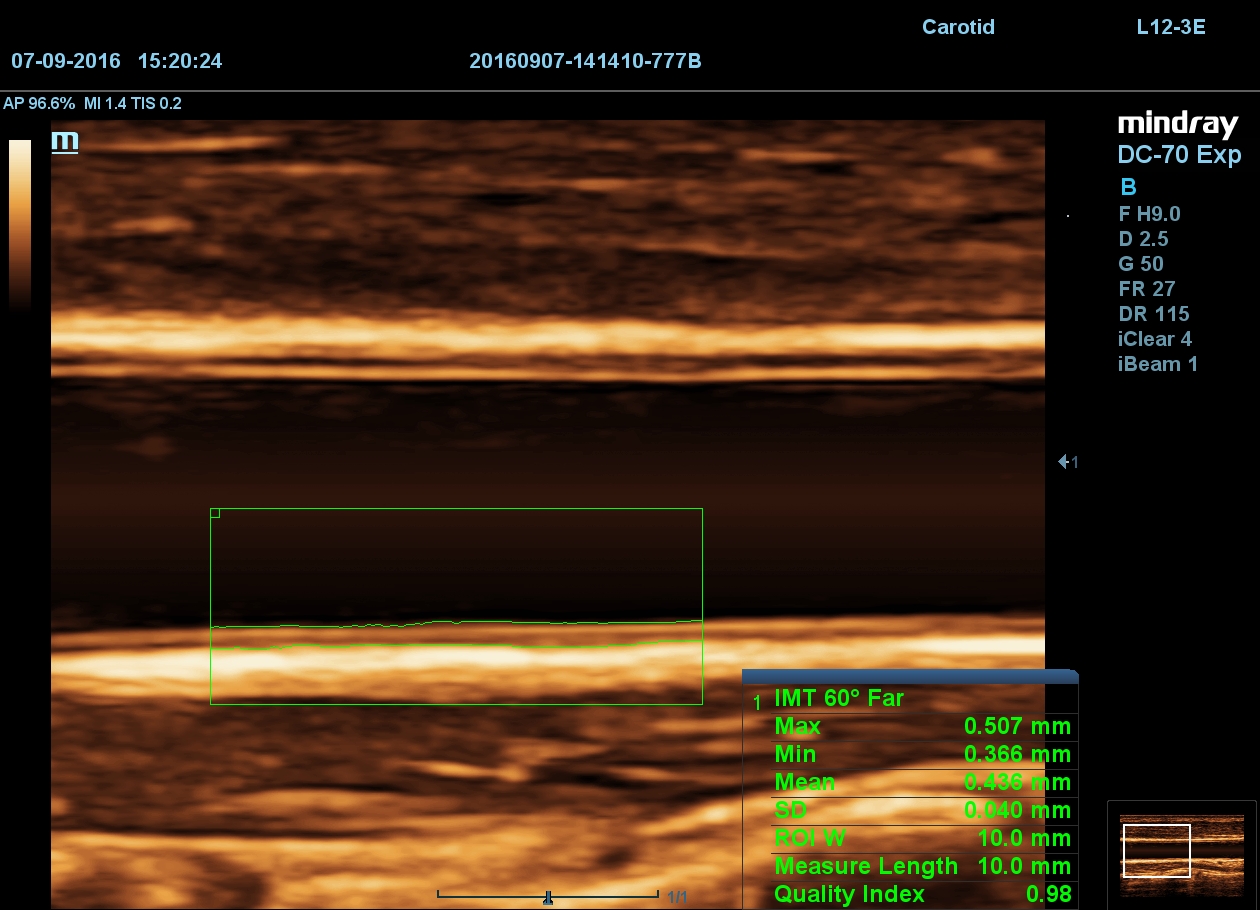Click the patient ID 20160907-141410-777B
Image resolution: width=1260 pixels, height=910 pixels.
point(585,61)
